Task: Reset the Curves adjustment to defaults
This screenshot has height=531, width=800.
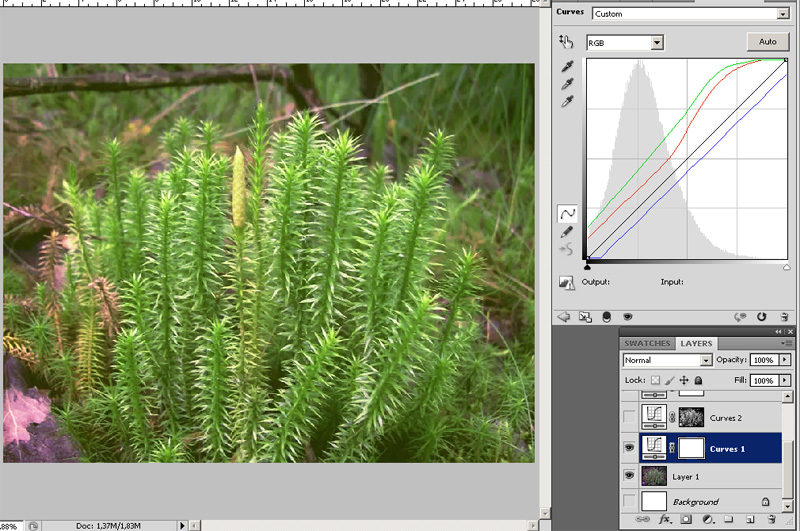Action: [x=762, y=317]
